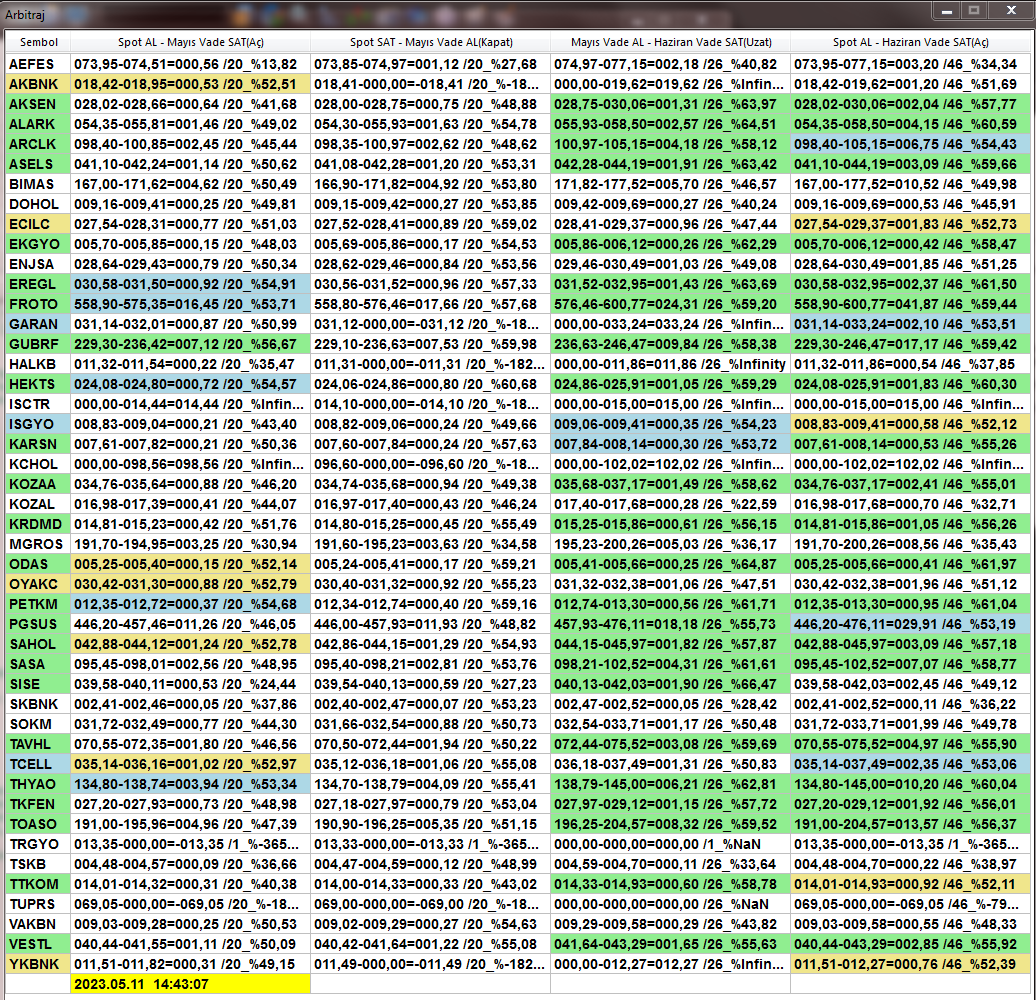Select the MGROS symbol cell

(x=38, y=544)
